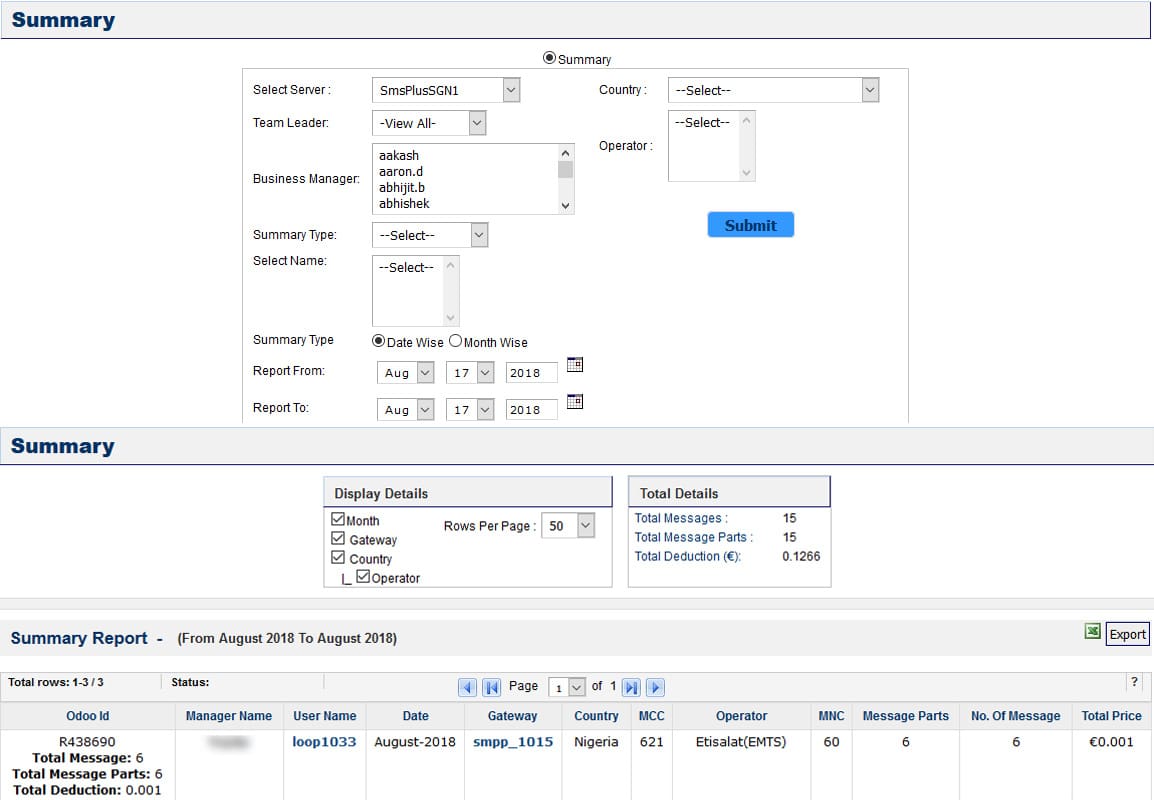Screen dimensions: 1154x800
Task: Sort by the MCC column header
Action: click(x=651, y=715)
